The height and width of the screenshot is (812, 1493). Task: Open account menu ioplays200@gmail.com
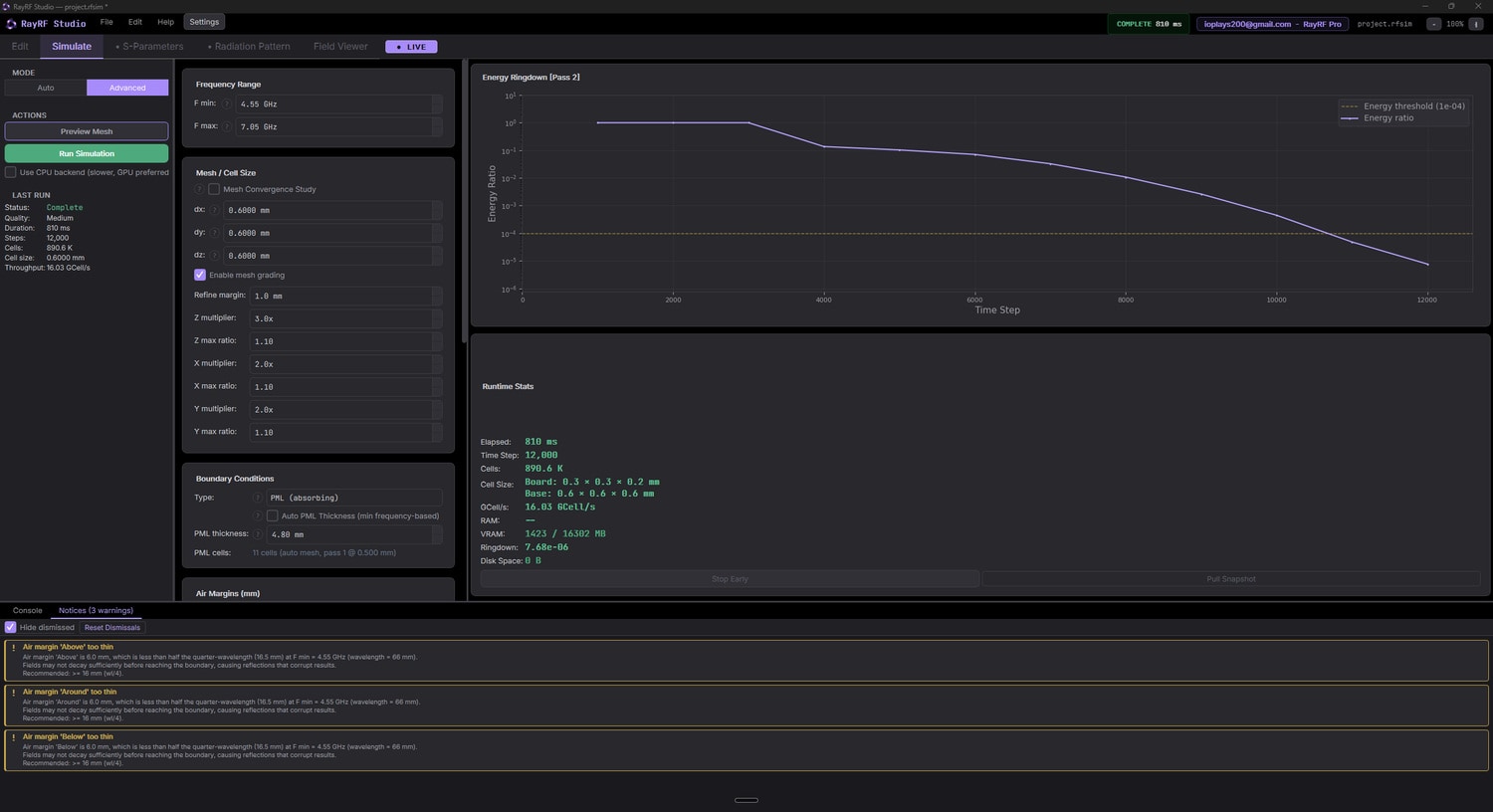(1272, 24)
